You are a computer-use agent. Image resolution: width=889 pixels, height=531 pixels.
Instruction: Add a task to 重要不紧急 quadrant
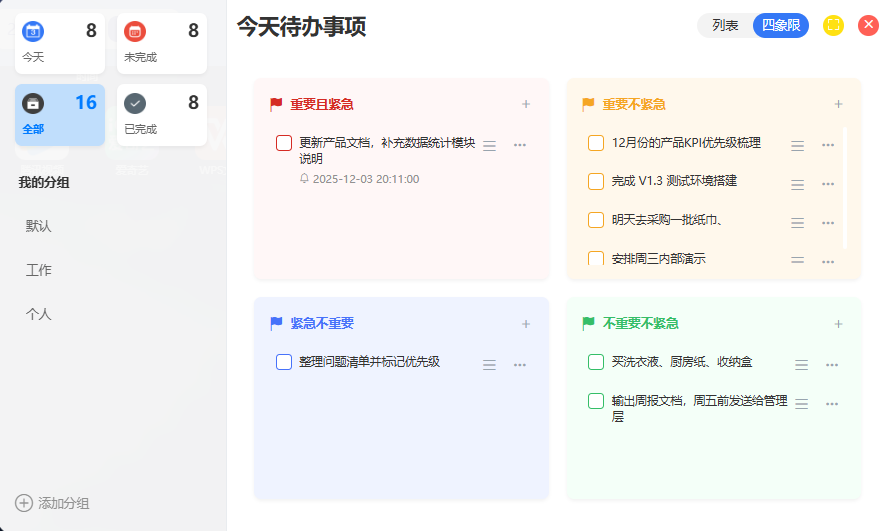pyautogui.click(x=838, y=104)
